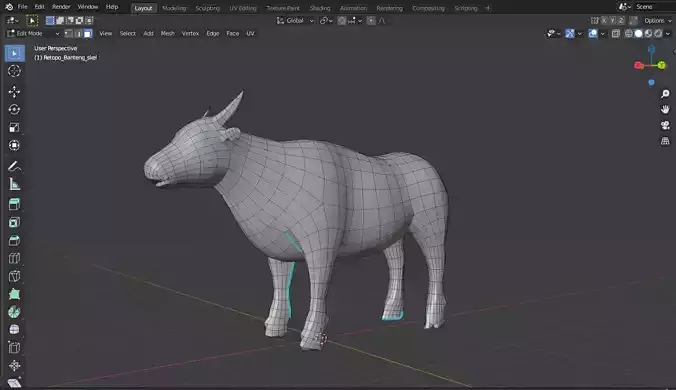This screenshot has width=676, height=390.
Task: Open the editor type dropdown
Action: pyautogui.click(x=13, y=21)
